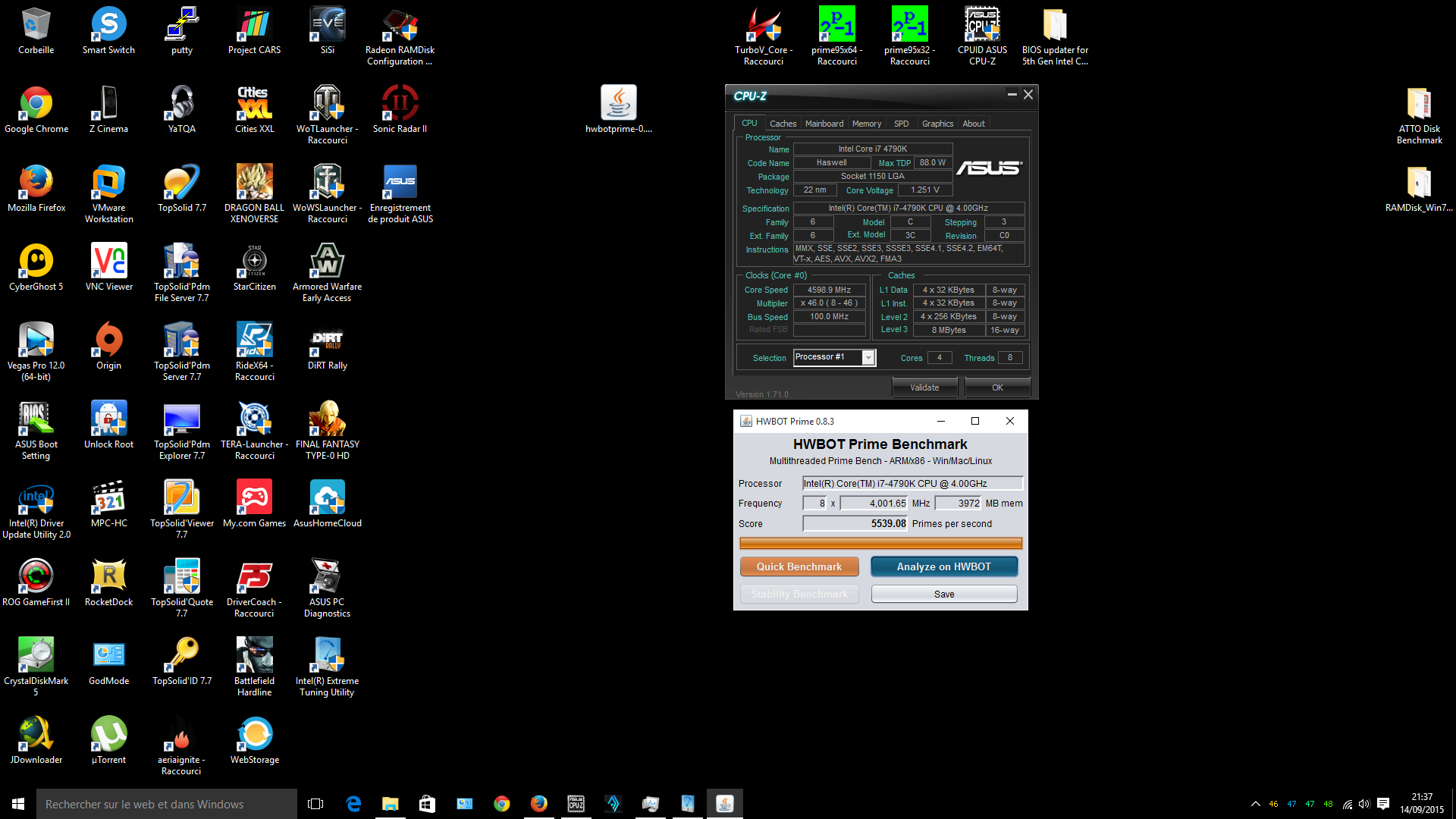Open the putty desktop shortcut
Viewport: 1456px width, 819px height.
pyautogui.click(x=181, y=31)
